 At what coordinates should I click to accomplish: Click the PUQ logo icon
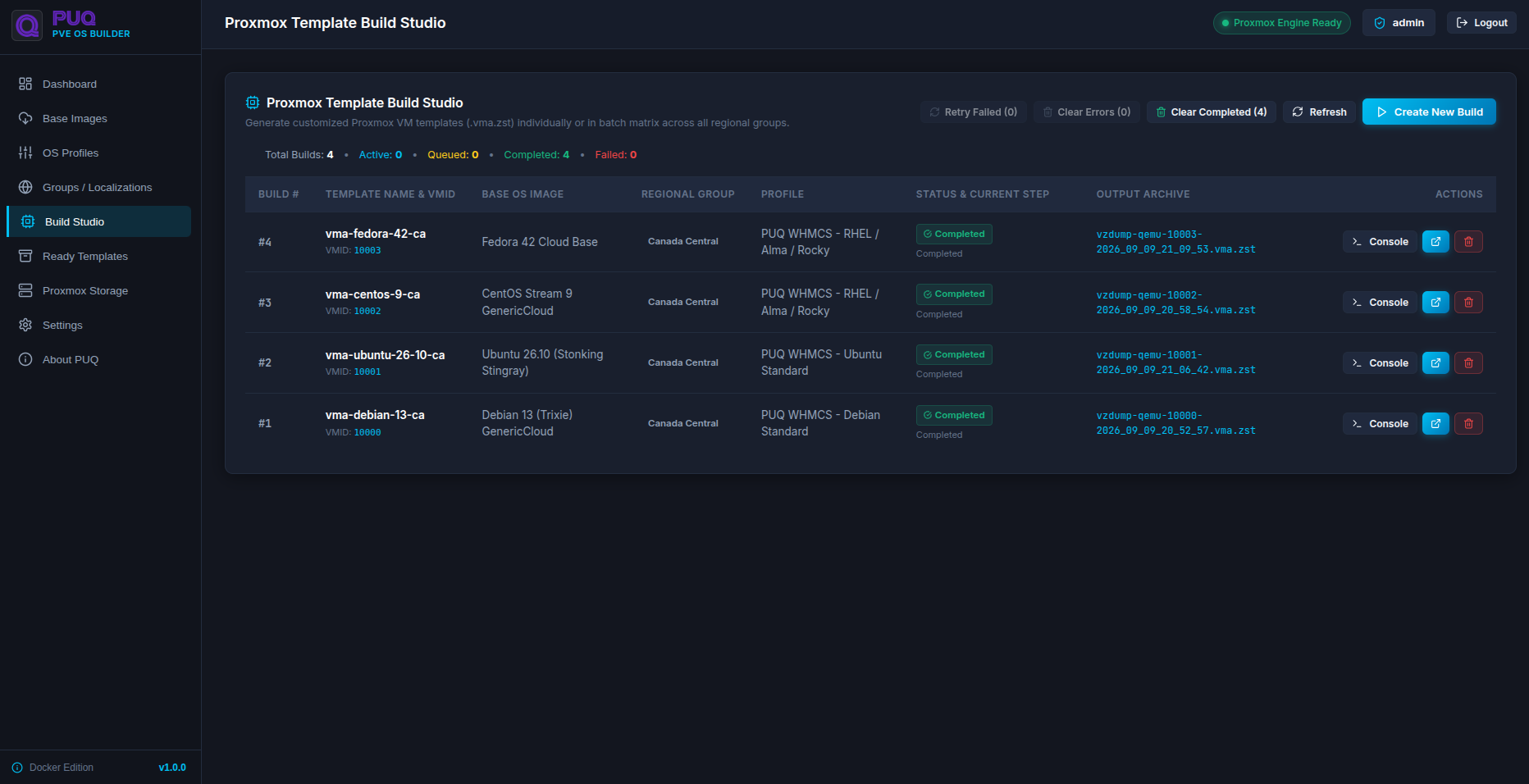point(27,25)
